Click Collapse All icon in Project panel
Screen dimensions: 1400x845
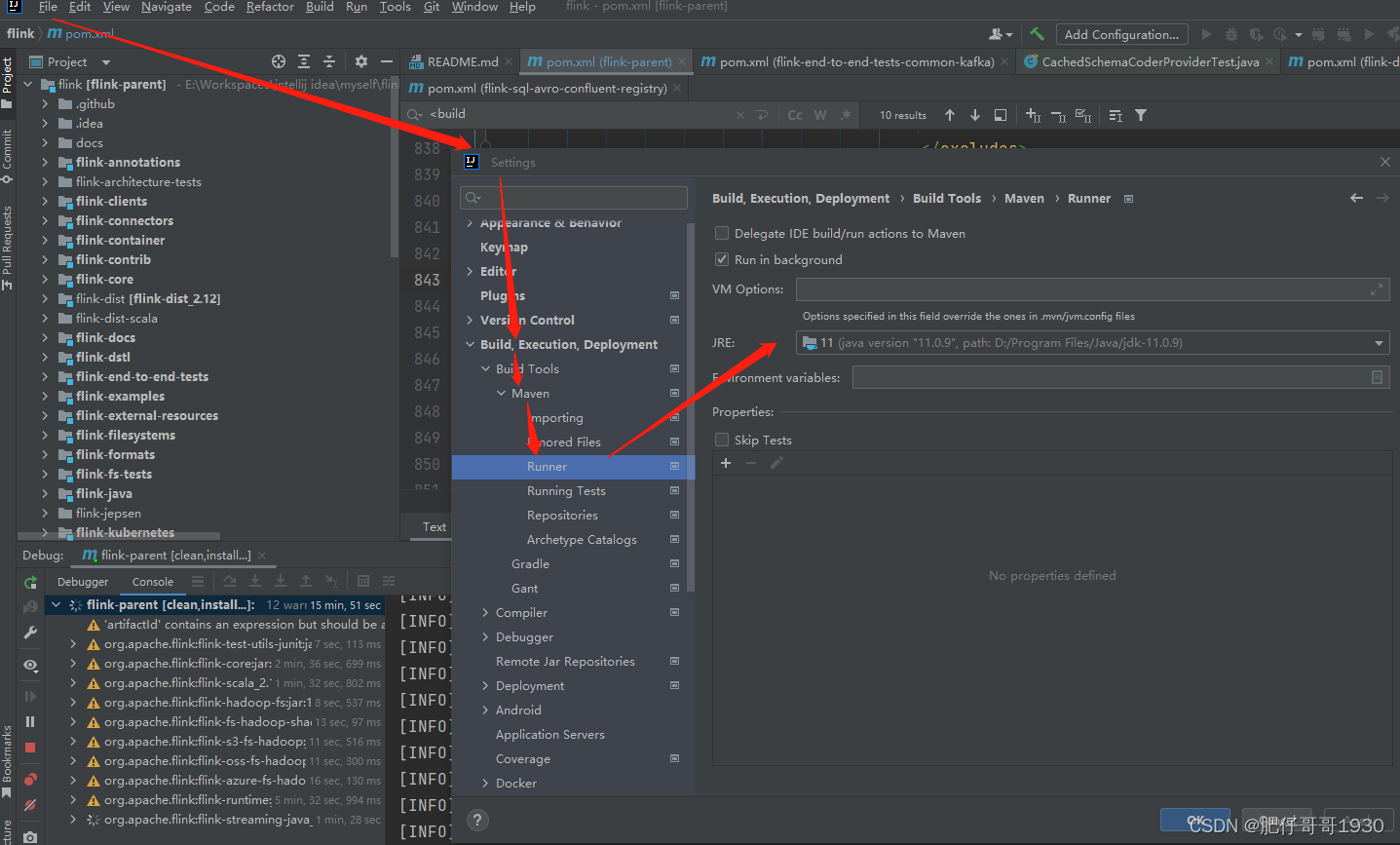pyautogui.click(x=329, y=61)
